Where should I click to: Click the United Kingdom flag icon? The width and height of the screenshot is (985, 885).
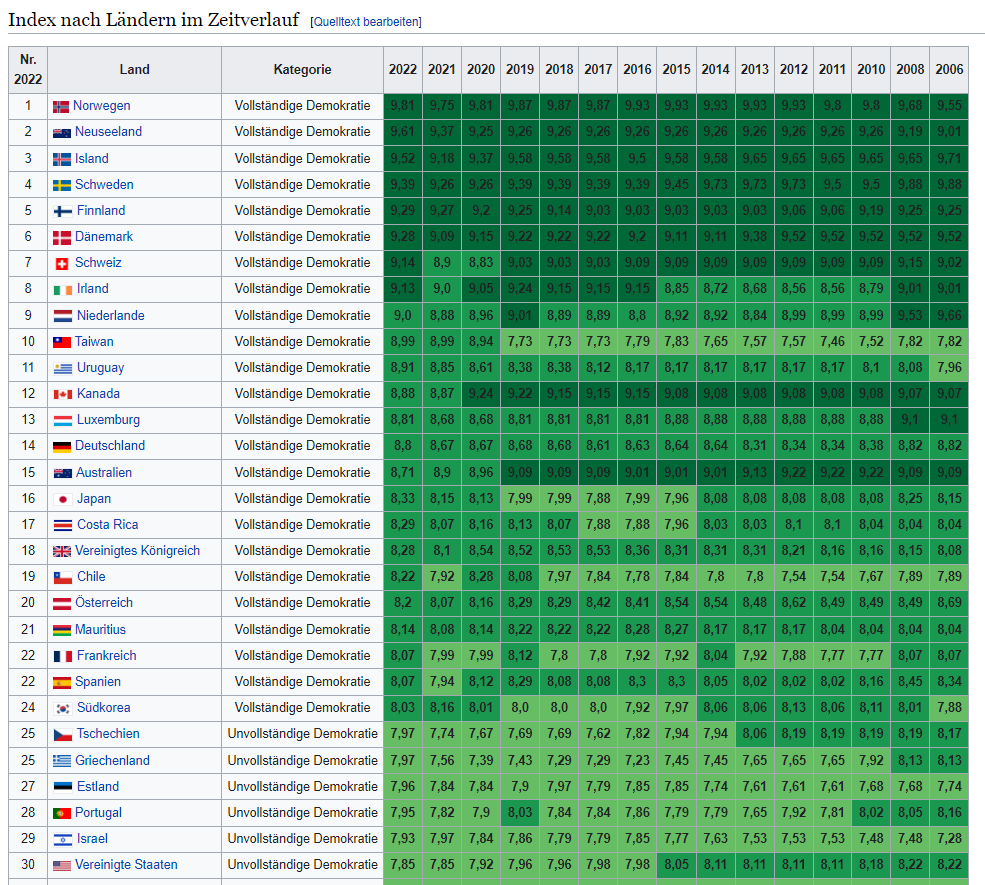pyautogui.click(x=62, y=551)
